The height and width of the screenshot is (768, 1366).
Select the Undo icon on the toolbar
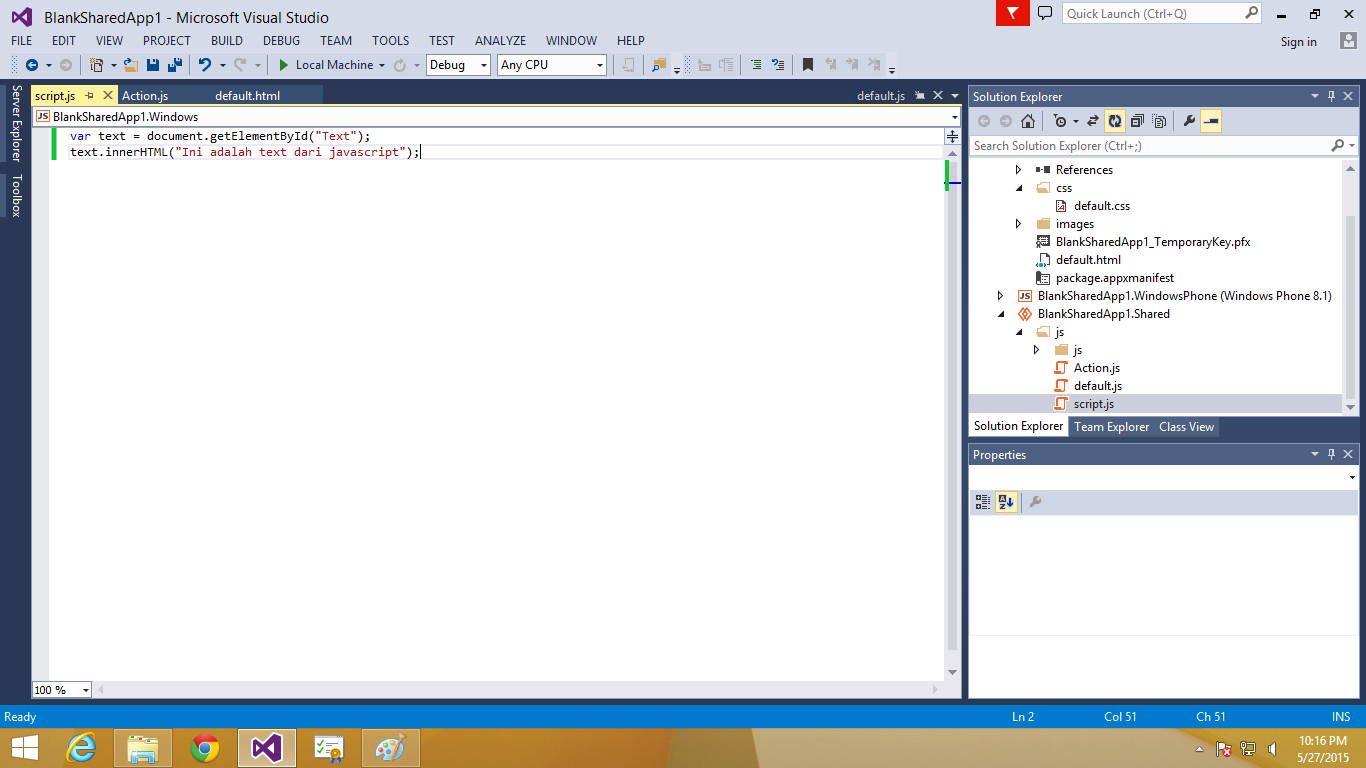(206, 64)
